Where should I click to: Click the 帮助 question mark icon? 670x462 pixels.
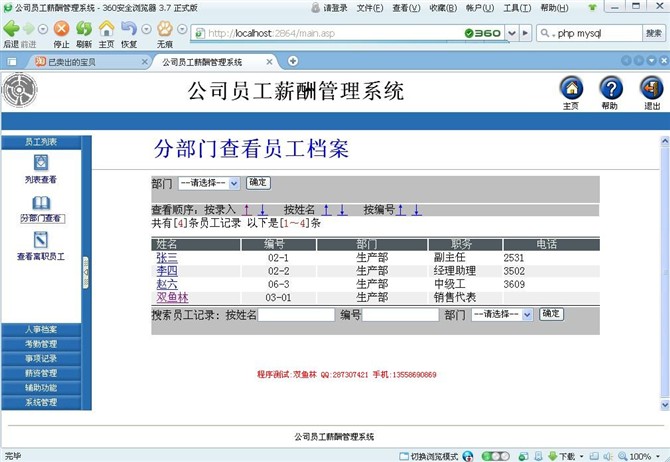point(611,88)
